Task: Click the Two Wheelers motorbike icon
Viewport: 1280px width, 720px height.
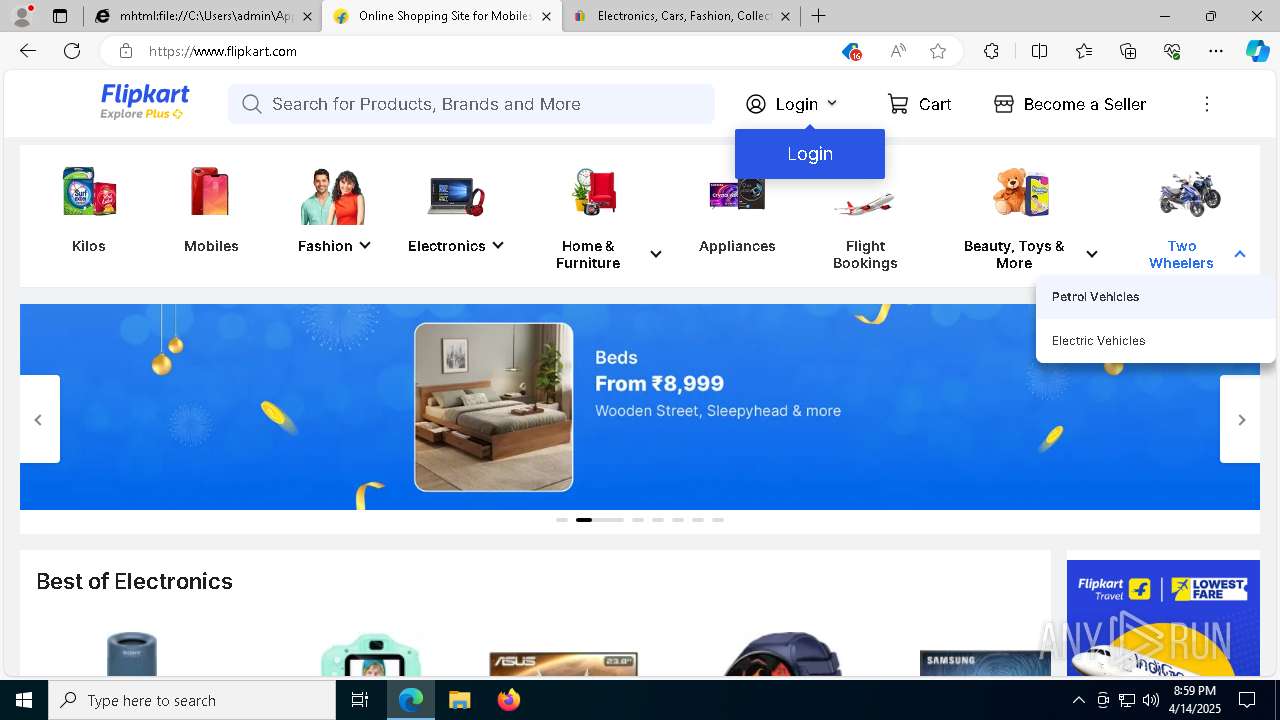Action: pos(1190,193)
